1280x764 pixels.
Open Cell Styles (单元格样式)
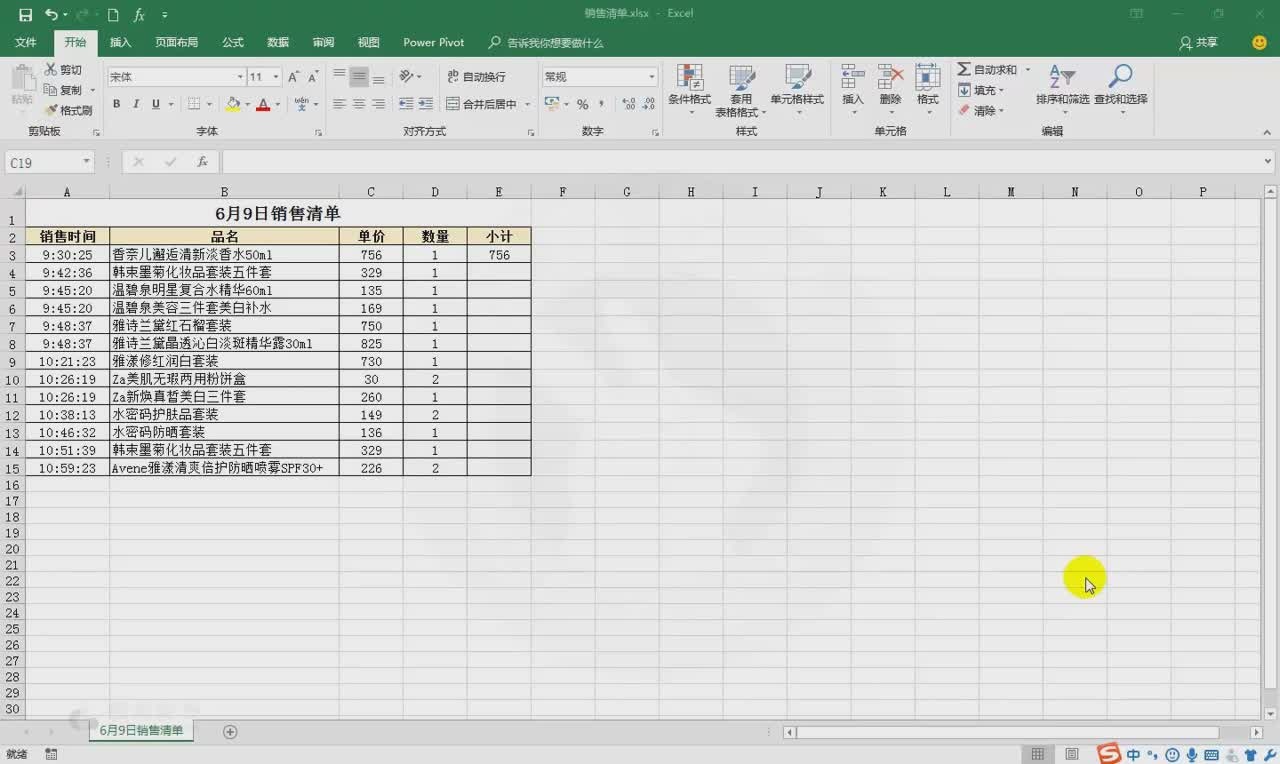click(x=797, y=89)
